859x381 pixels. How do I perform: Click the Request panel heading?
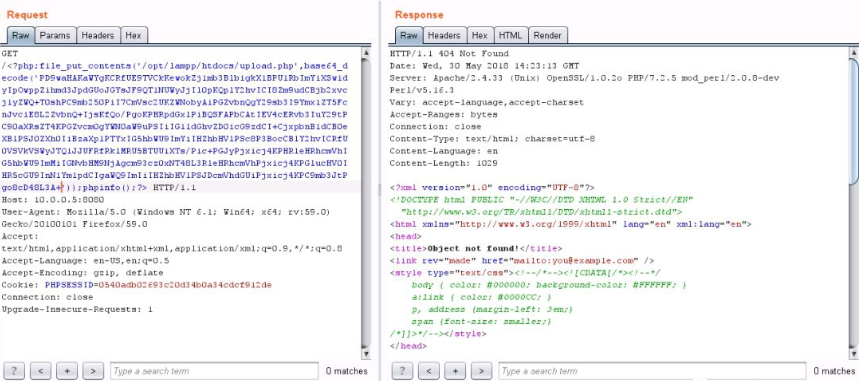pyautogui.click(x=27, y=15)
